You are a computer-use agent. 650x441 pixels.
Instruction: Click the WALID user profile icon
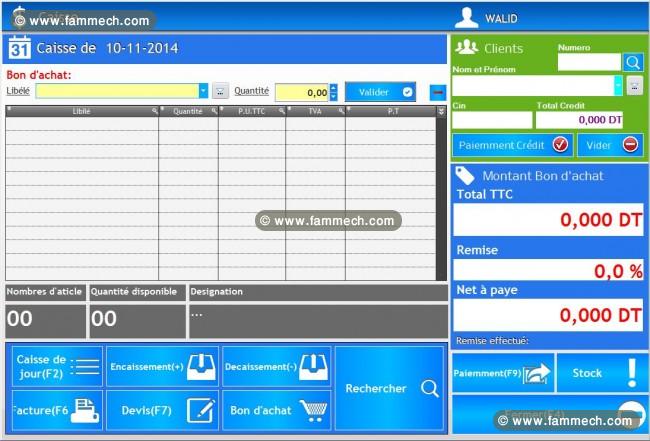tap(466, 18)
